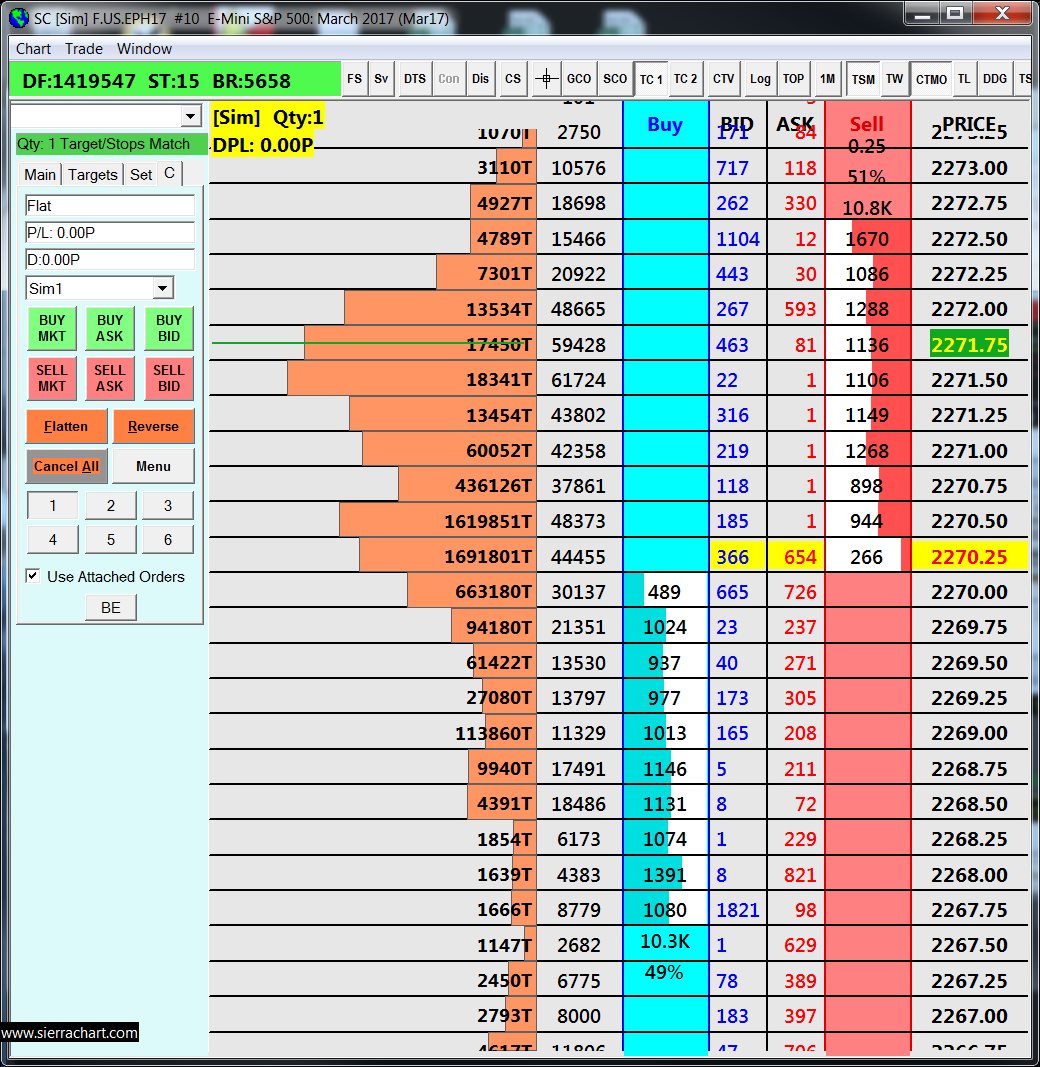Screen dimensions: 1040x1067
Task: Switch to the Main tab
Action: (40, 175)
